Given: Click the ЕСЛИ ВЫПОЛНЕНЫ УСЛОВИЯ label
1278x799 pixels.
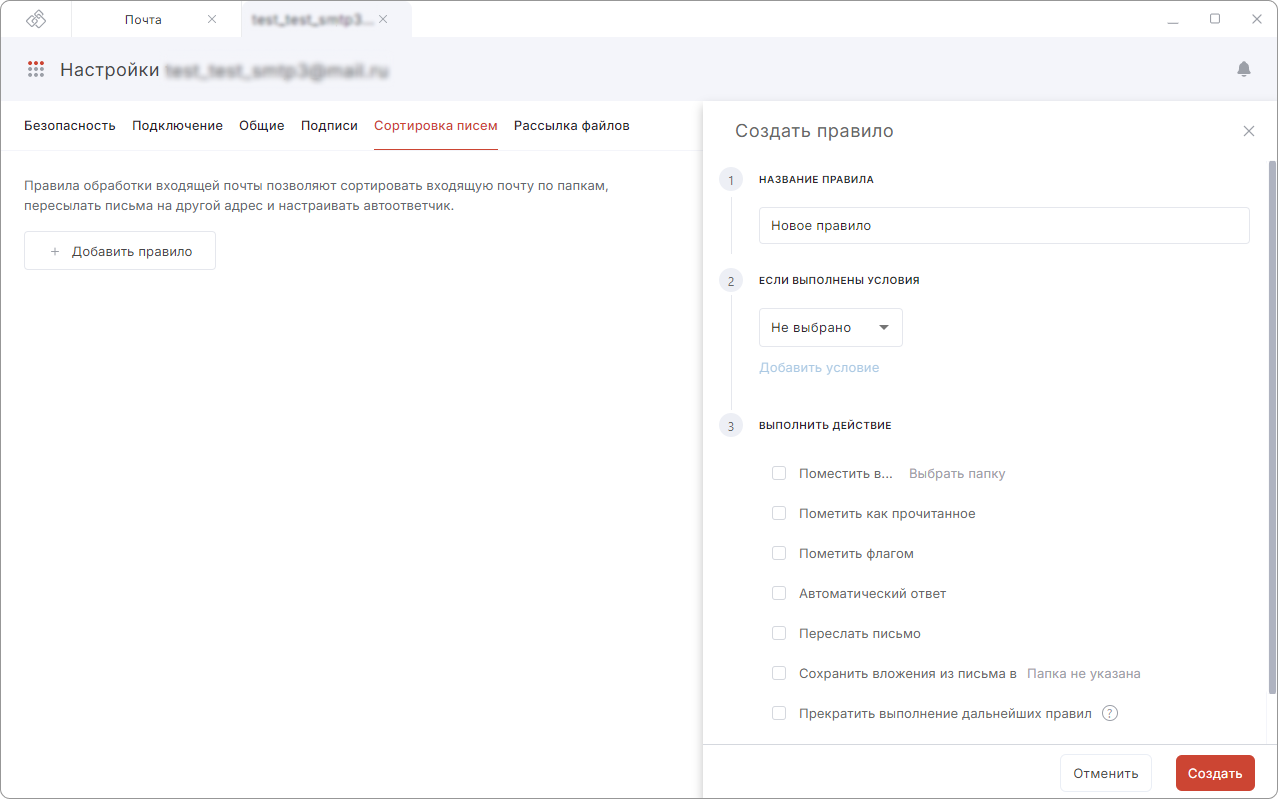Looking at the screenshot, I should tap(839, 281).
